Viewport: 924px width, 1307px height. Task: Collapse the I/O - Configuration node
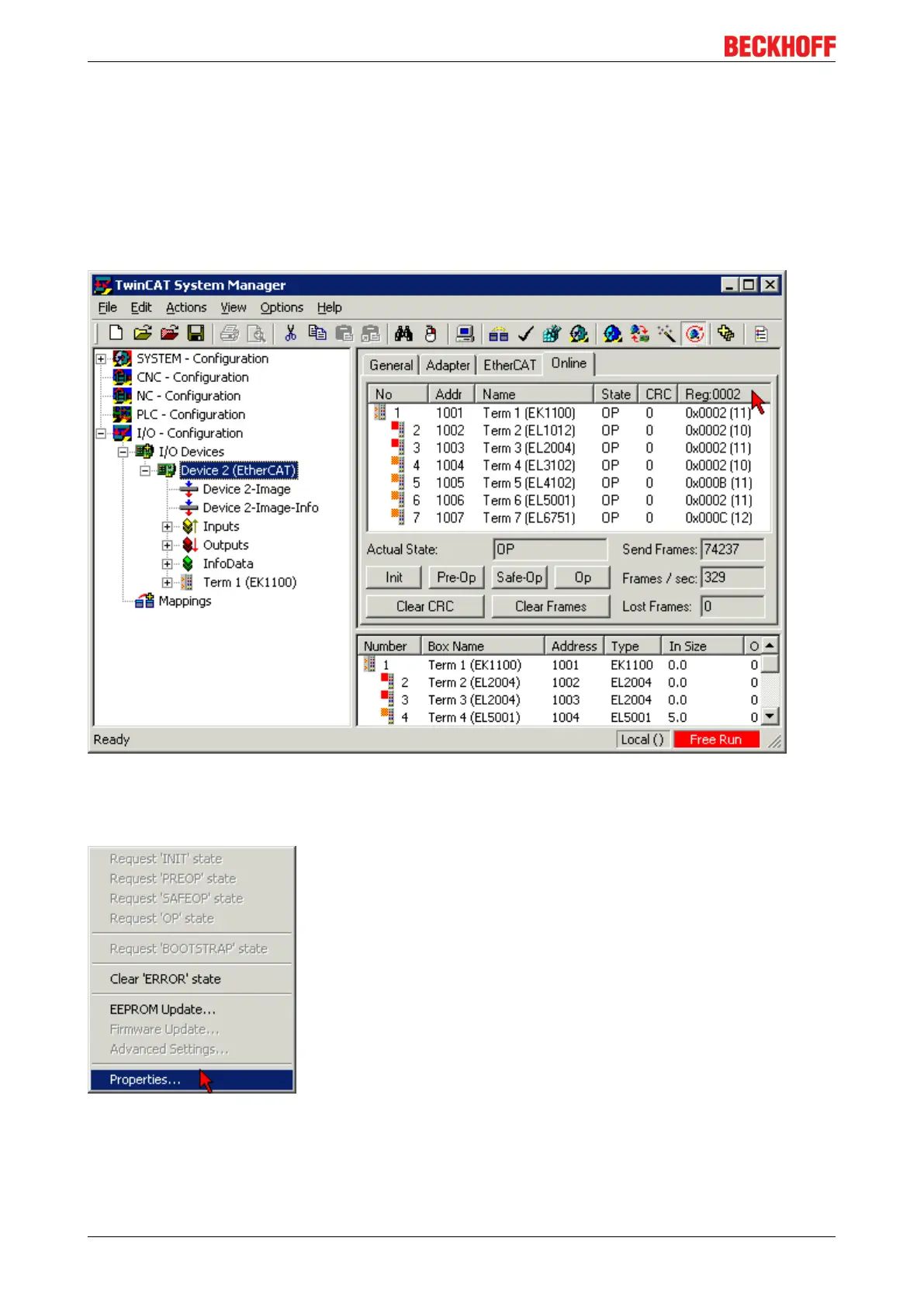tap(101, 433)
